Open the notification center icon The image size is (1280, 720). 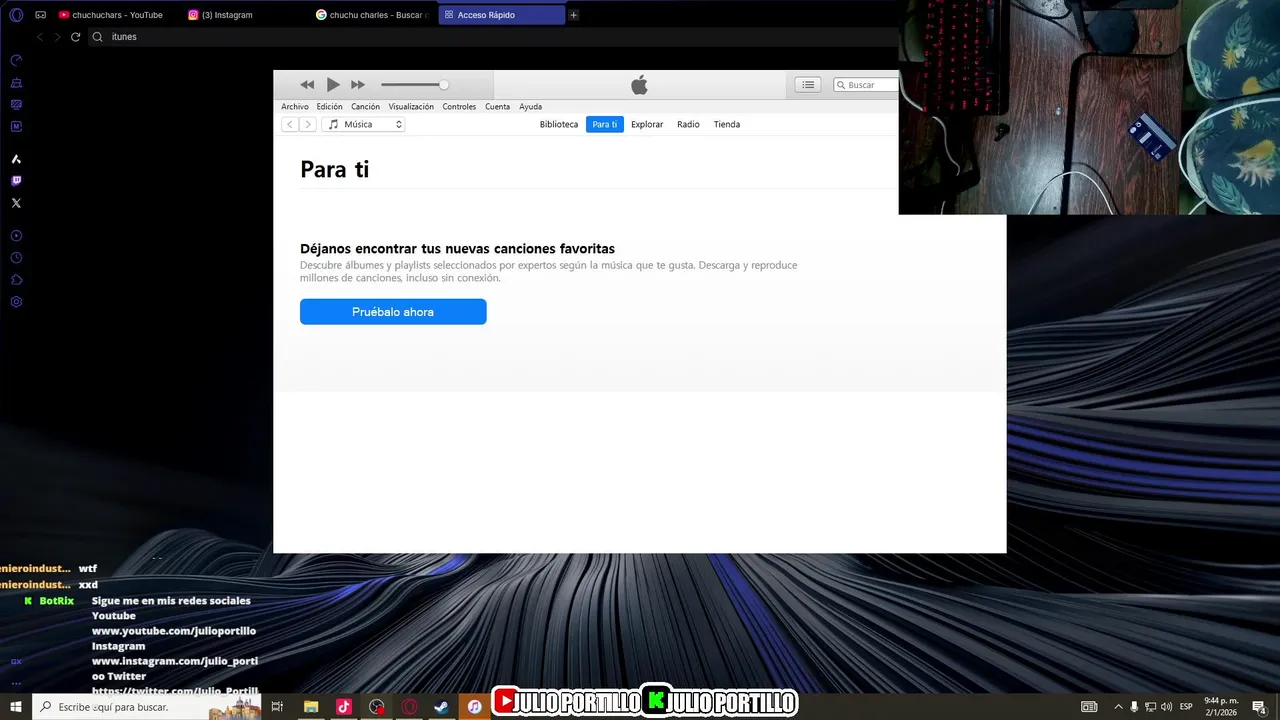click(x=1259, y=707)
